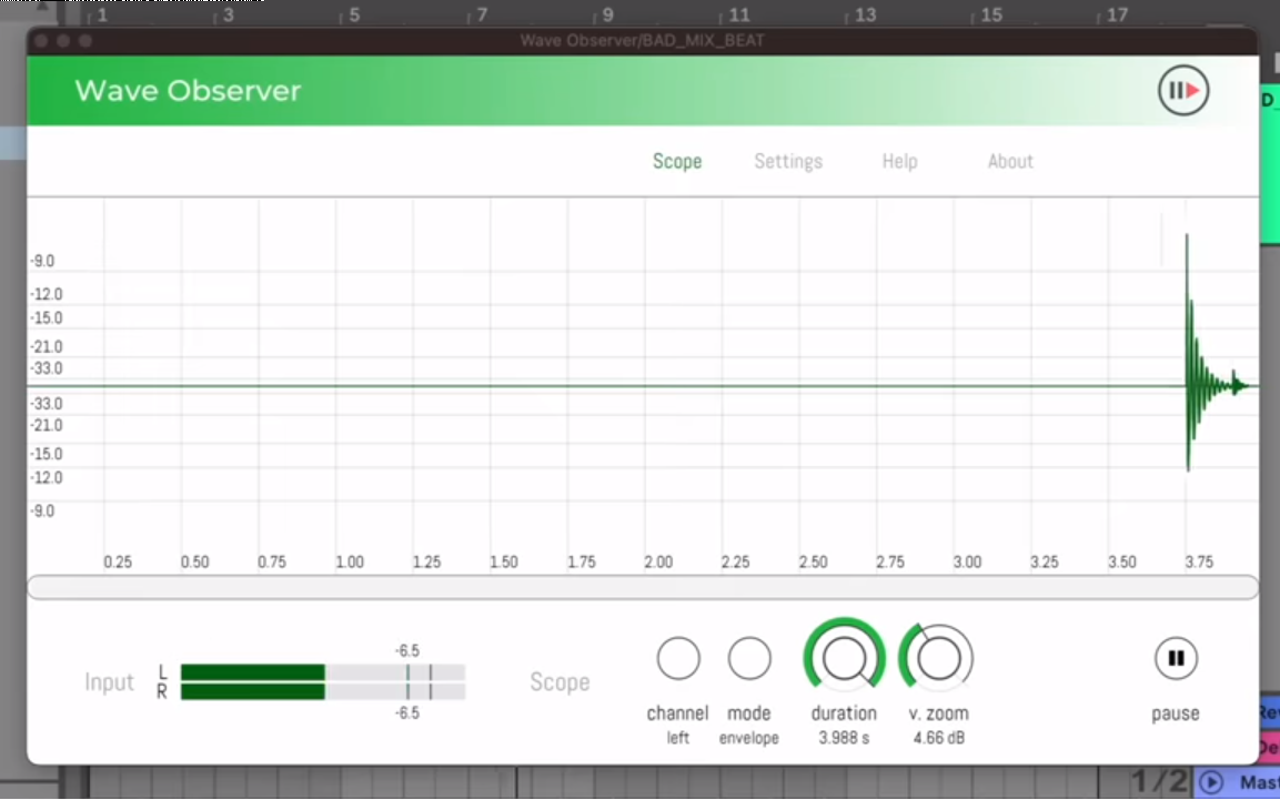Click bar 9 on the Ableton timeline ruler
The width and height of the screenshot is (1280, 800).
[608, 15]
